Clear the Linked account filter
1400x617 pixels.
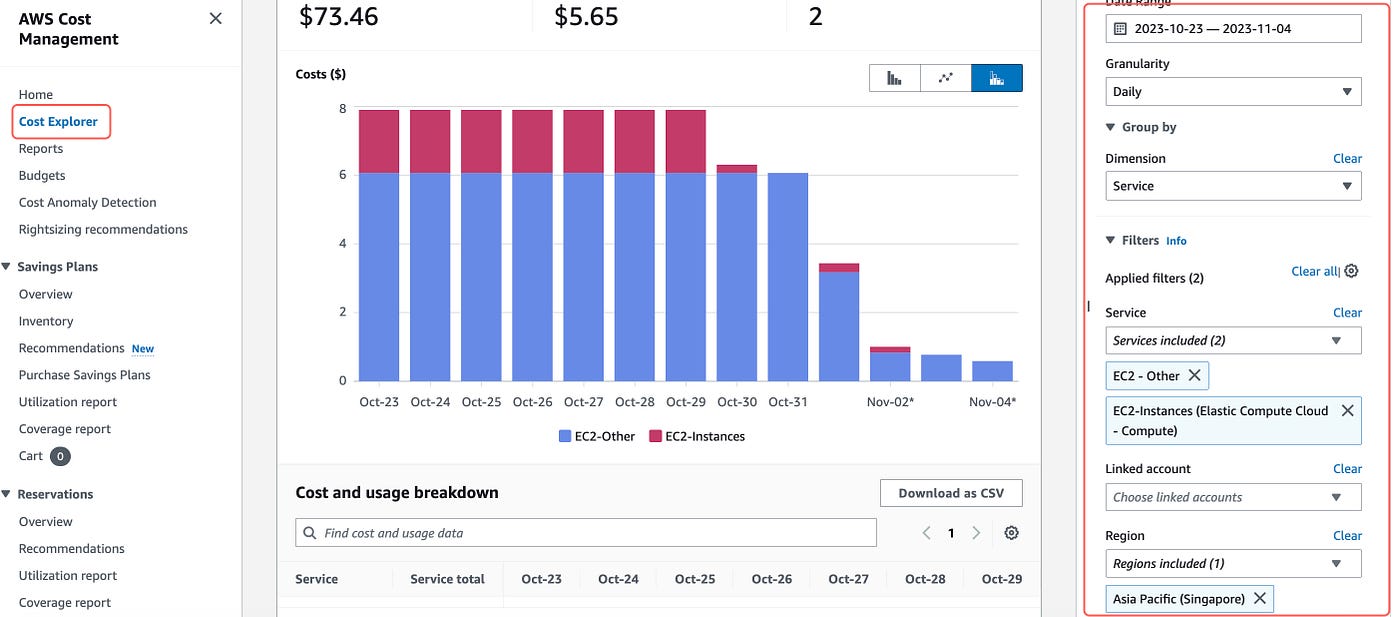pyautogui.click(x=1347, y=468)
